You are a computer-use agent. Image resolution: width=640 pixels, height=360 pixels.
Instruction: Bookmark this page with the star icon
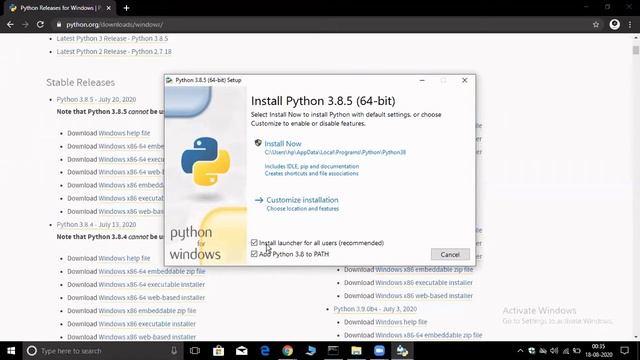[596, 24]
